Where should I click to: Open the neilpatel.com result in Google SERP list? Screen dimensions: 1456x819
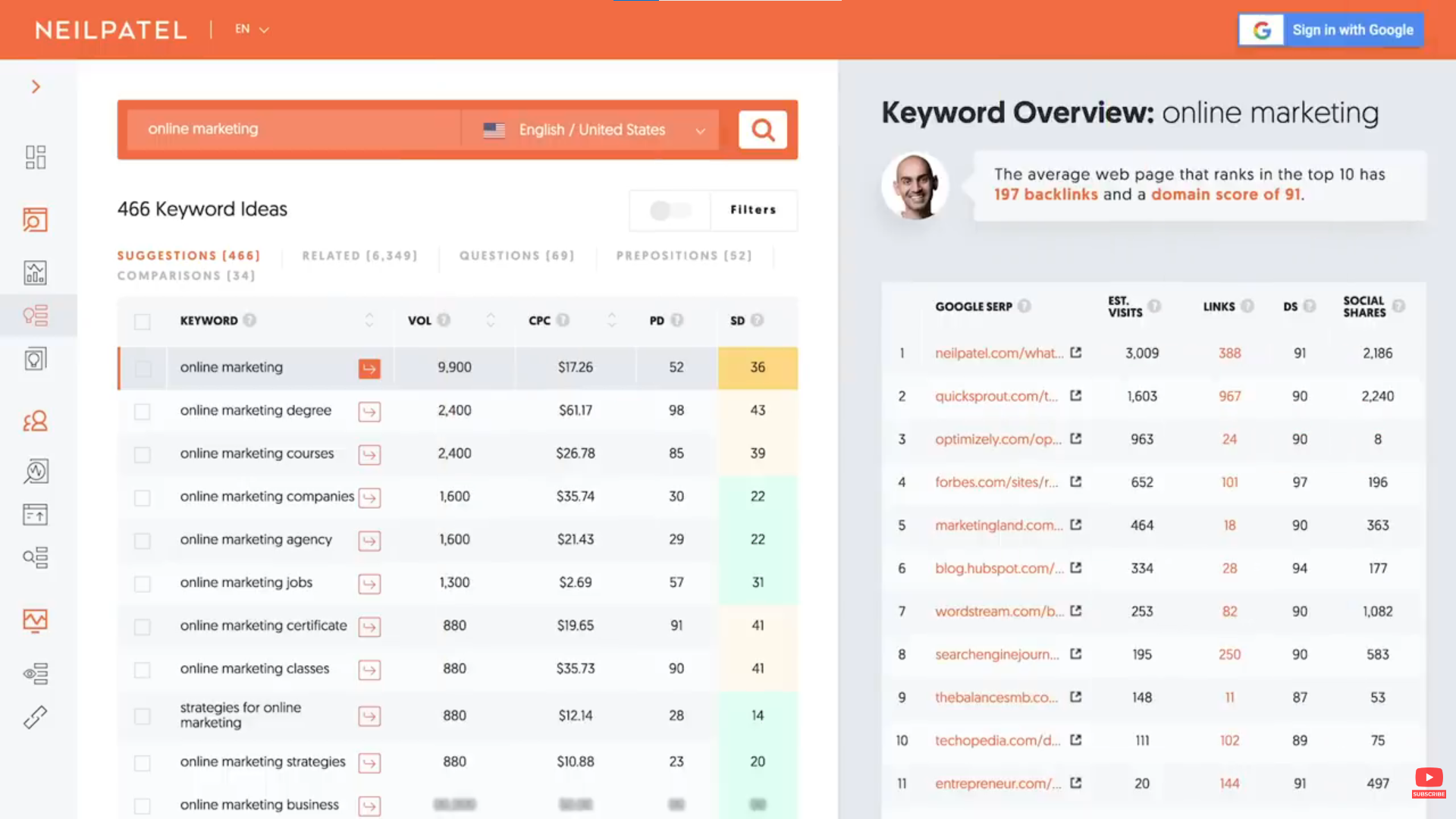(999, 353)
